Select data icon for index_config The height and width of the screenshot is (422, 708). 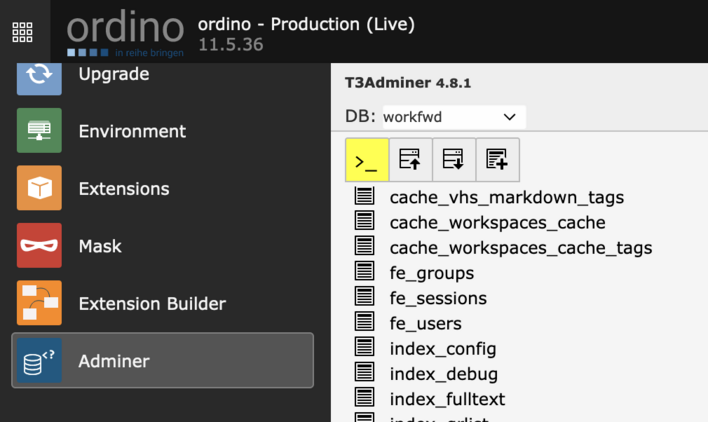tap(364, 347)
